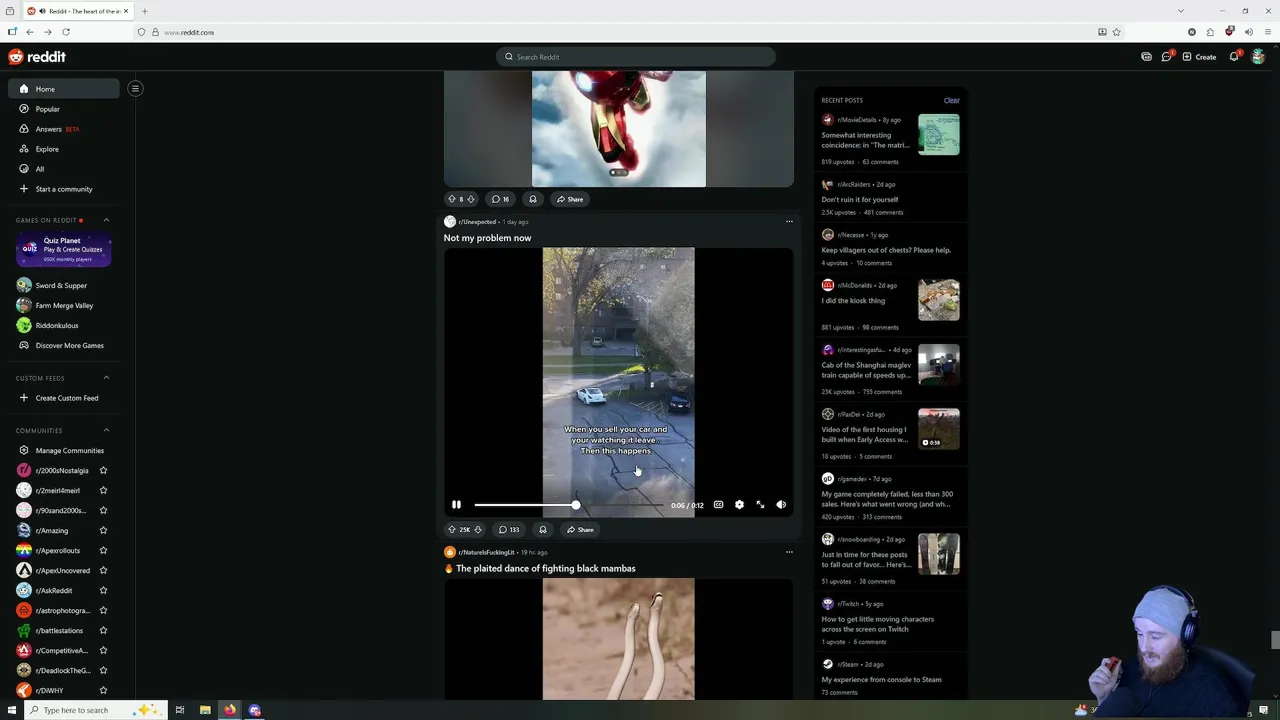
Task: Switch the video to fullscreen
Action: pos(760,505)
